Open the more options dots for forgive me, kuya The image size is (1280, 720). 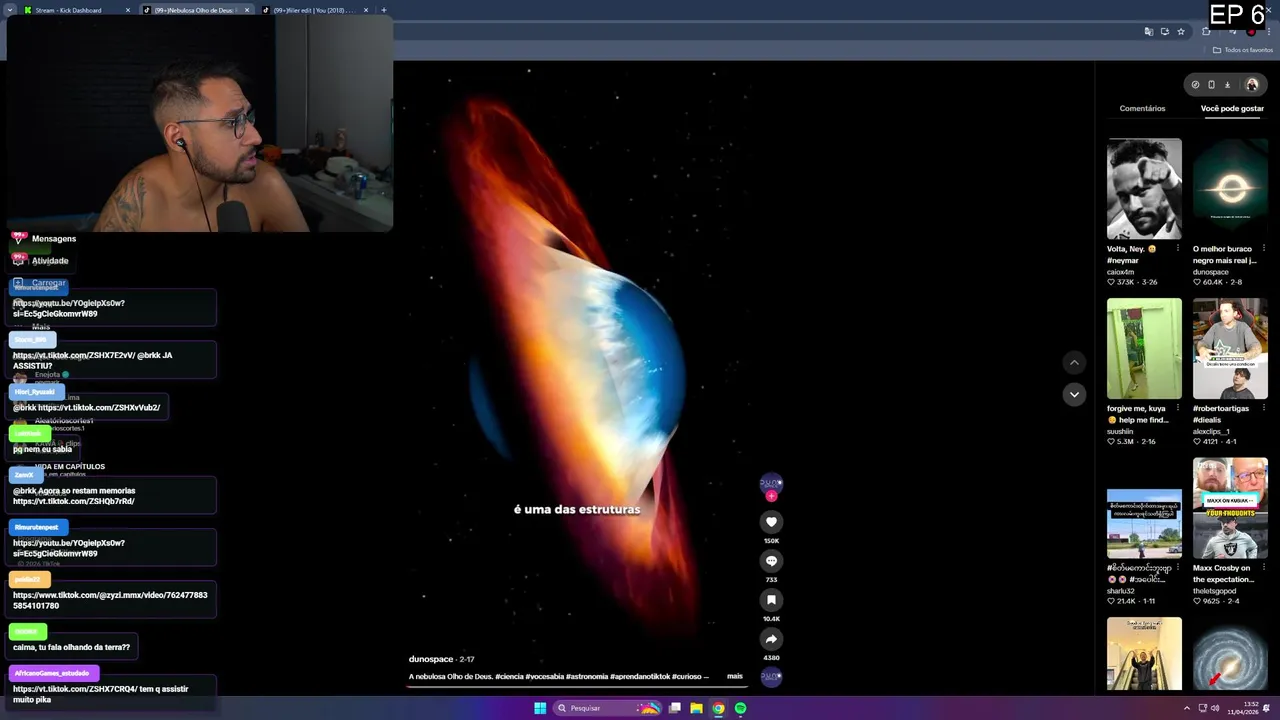(x=1177, y=408)
